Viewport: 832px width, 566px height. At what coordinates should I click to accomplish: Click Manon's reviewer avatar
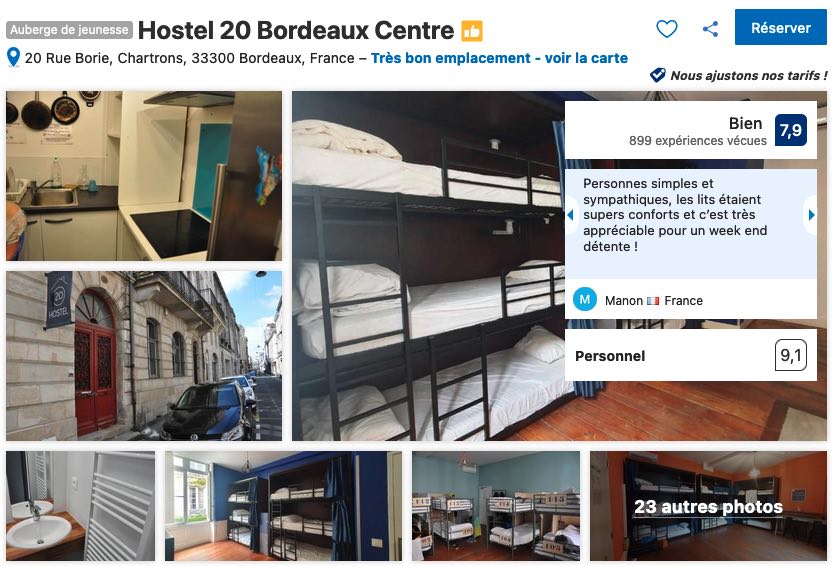pos(585,300)
